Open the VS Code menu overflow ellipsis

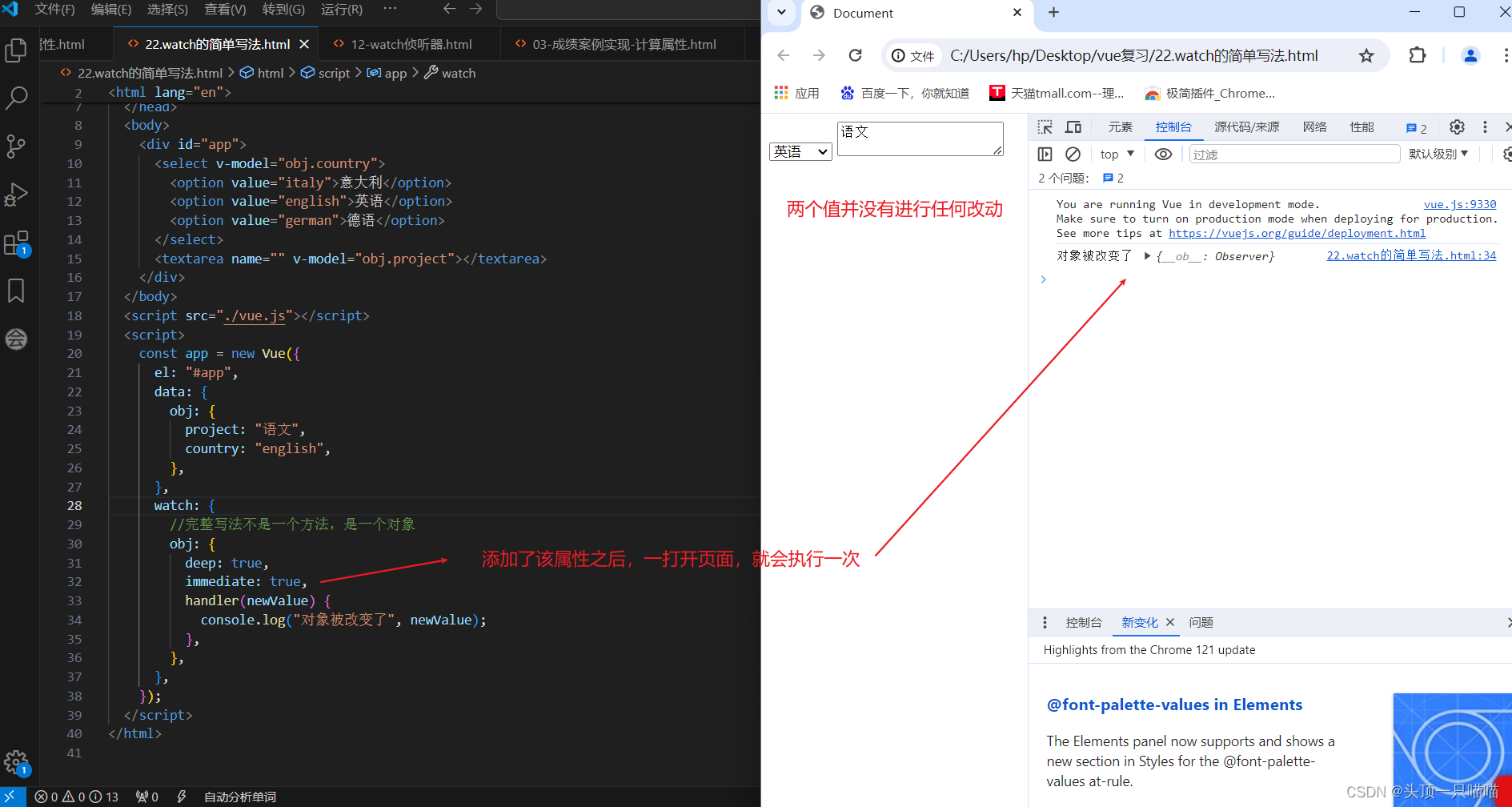[390, 9]
